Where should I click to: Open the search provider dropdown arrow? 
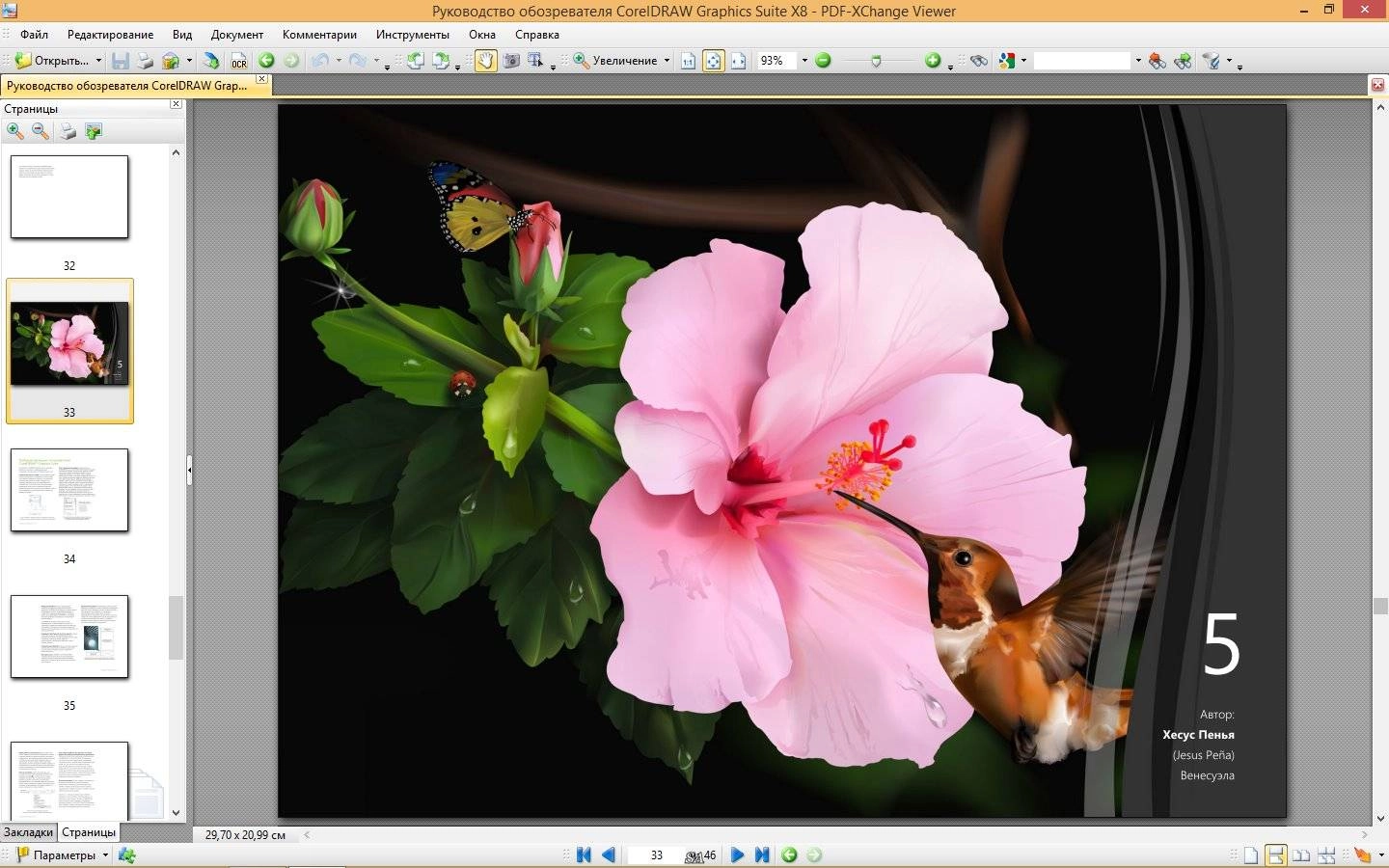[x=1023, y=61]
